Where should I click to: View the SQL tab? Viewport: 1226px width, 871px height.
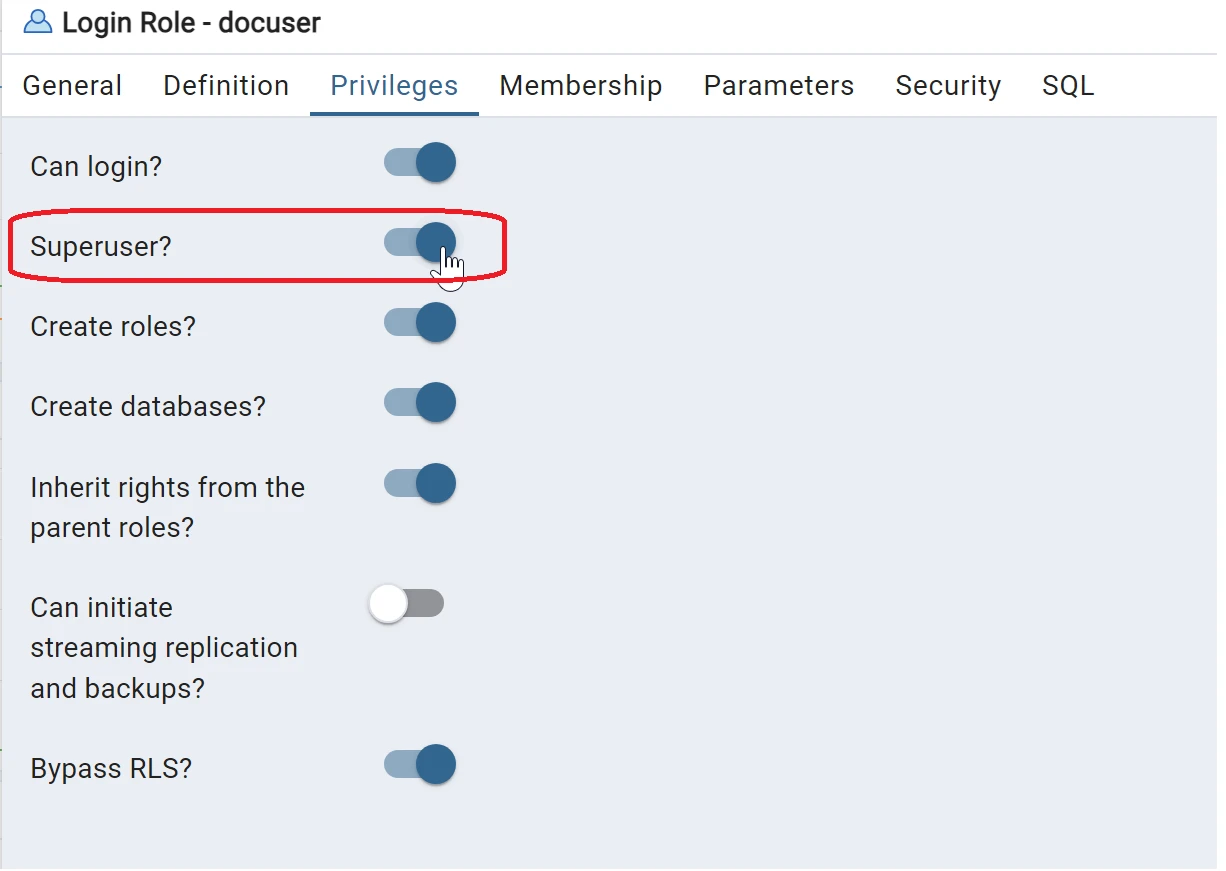click(1067, 86)
